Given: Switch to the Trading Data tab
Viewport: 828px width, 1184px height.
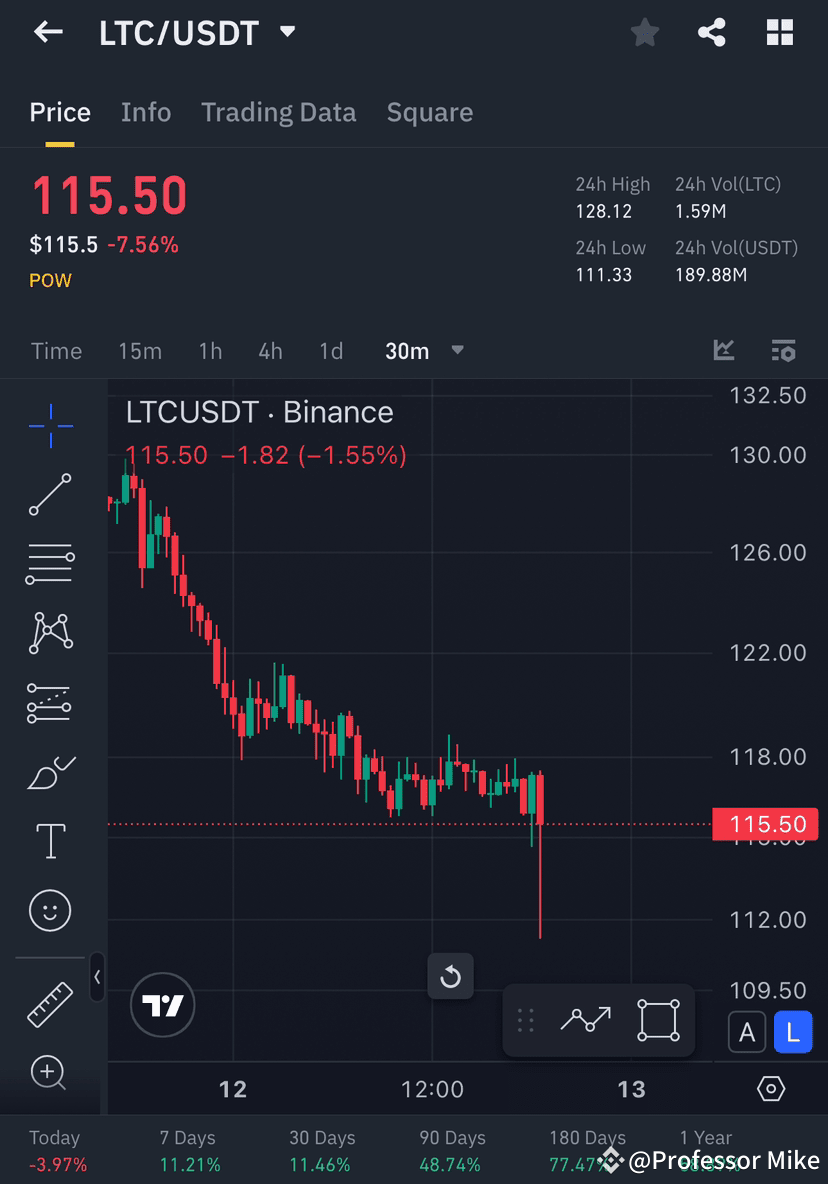Looking at the screenshot, I should 278,112.
